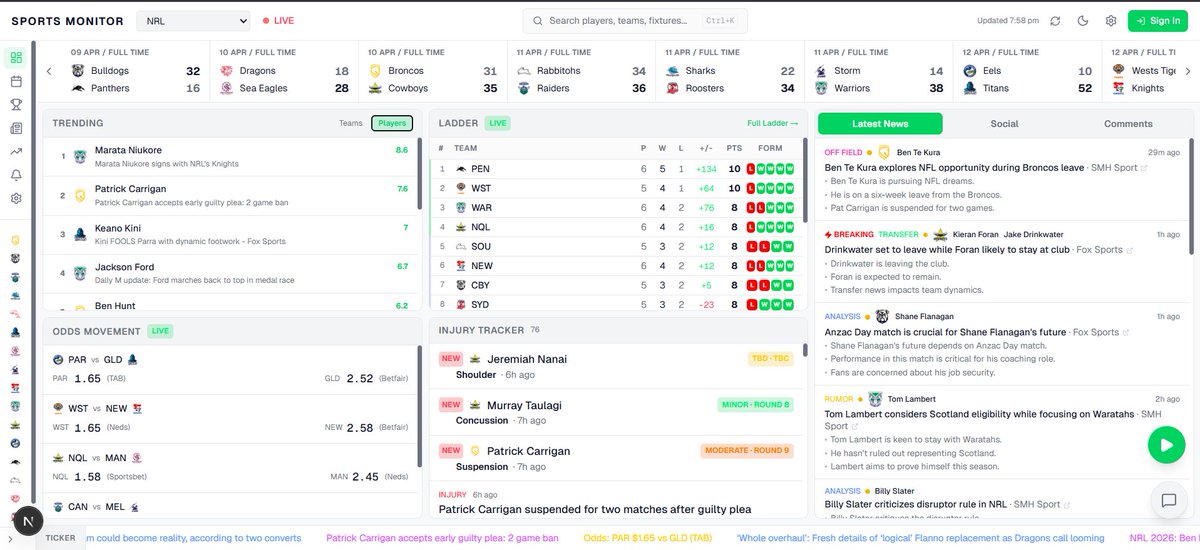The width and height of the screenshot is (1200, 550).
Task: Click the LIVE indicator in the header
Action: (x=278, y=20)
